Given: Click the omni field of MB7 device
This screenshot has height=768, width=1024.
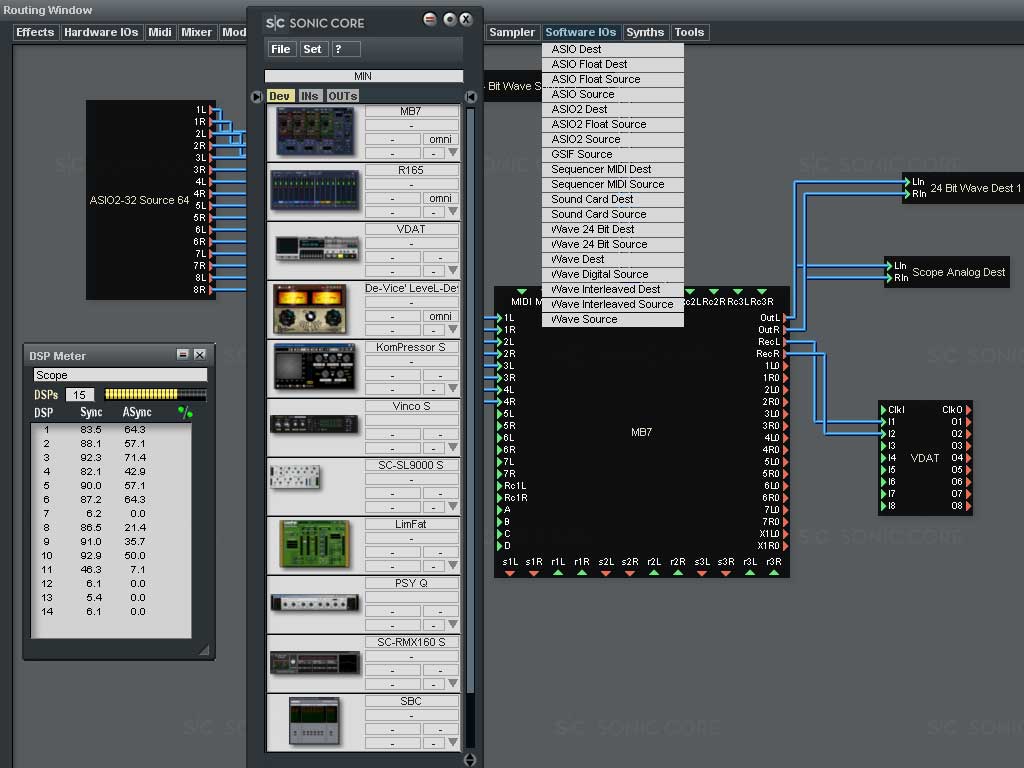Looking at the screenshot, I should [x=440, y=139].
